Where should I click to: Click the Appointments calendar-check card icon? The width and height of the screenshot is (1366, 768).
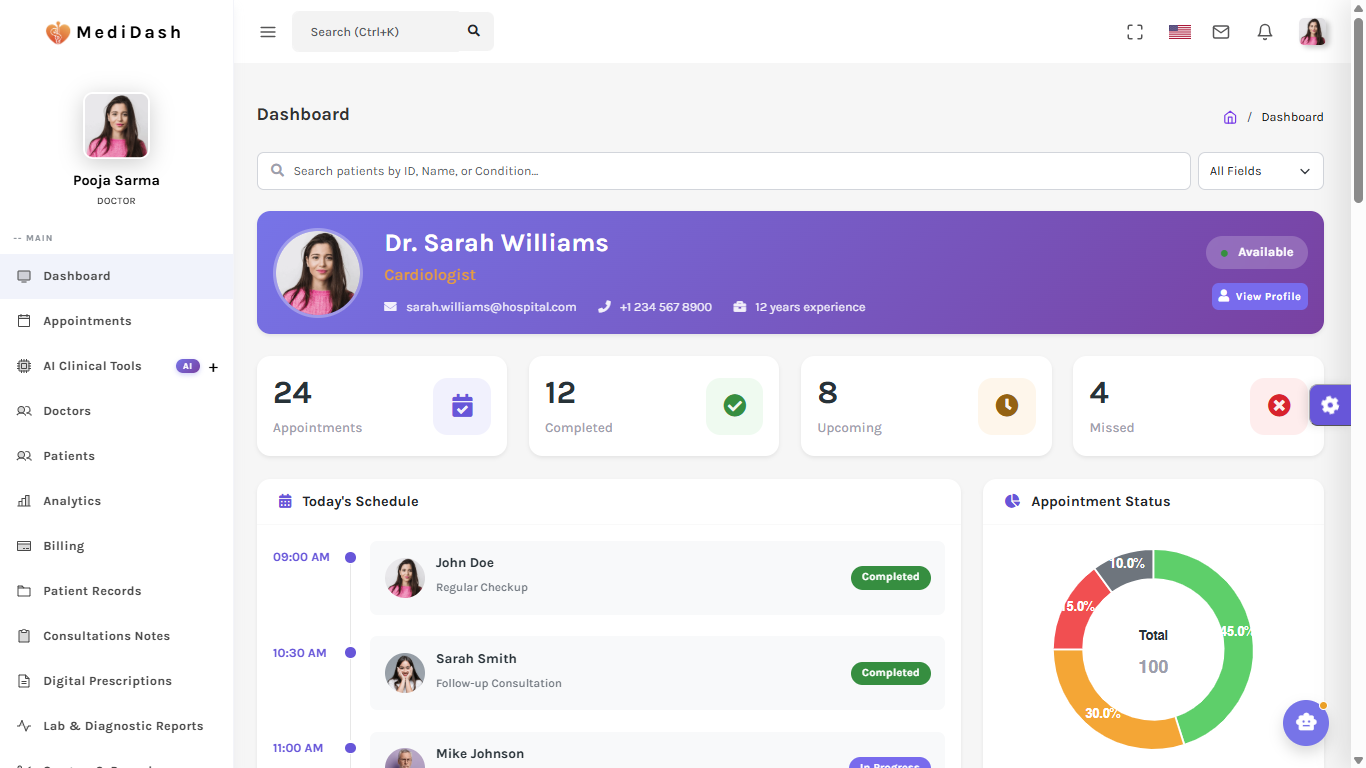coord(462,406)
